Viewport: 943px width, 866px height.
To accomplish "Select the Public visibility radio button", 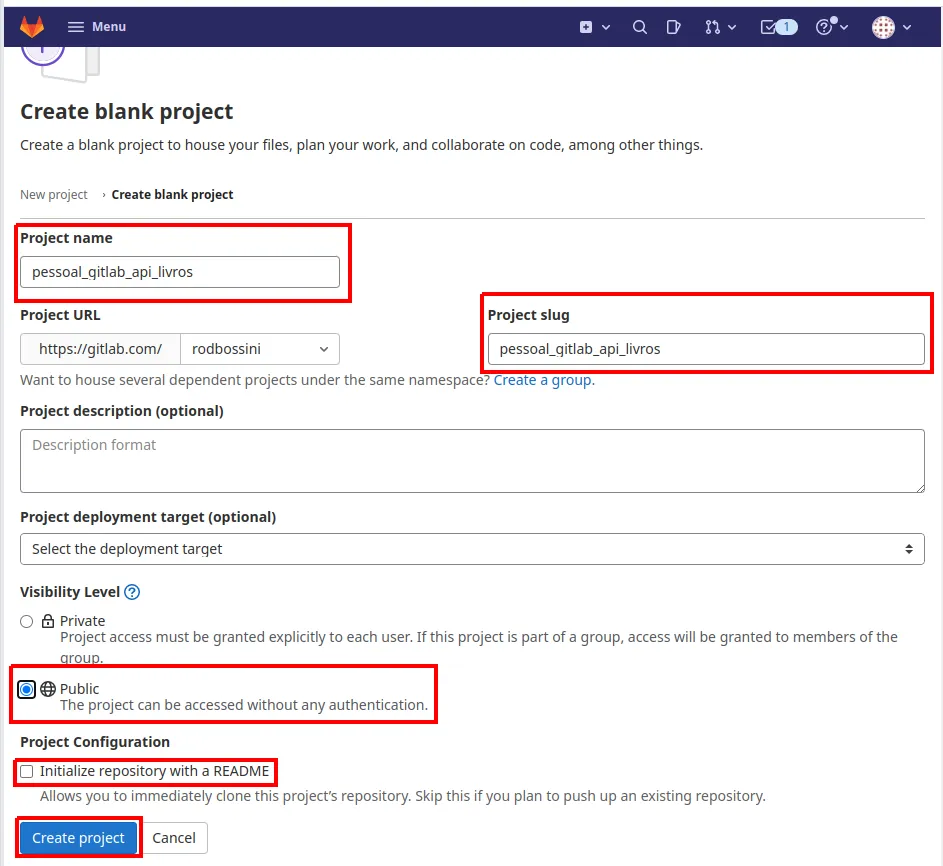I will click(26, 689).
